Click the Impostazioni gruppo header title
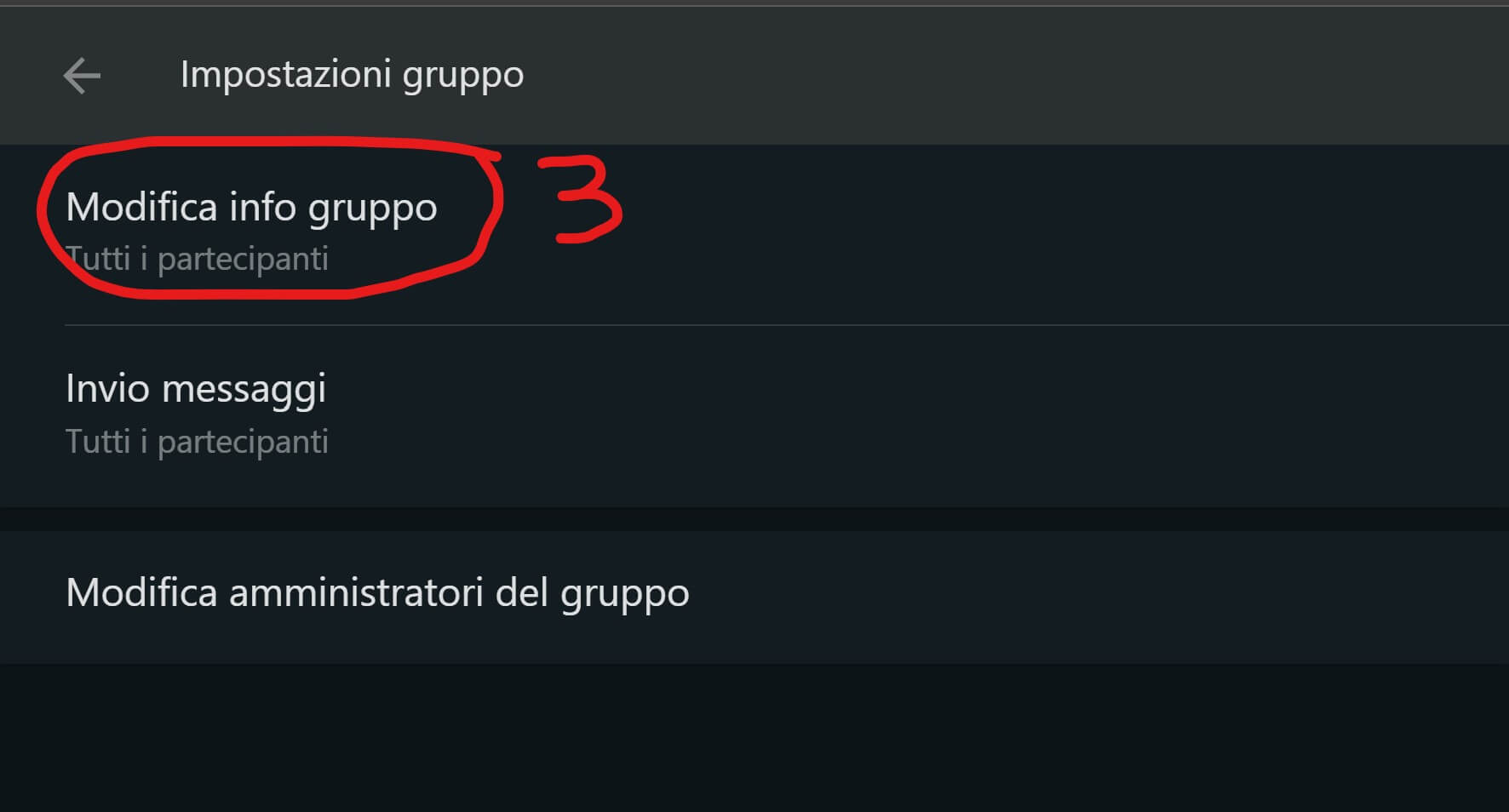The width and height of the screenshot is (1509, 812). (352, 76)
